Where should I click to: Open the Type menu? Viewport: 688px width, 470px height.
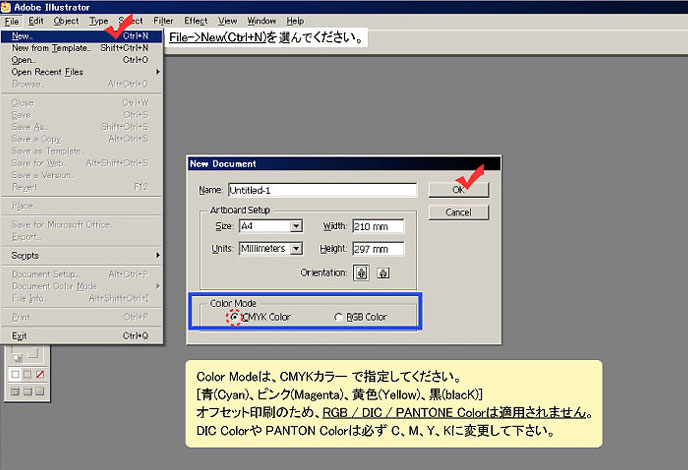[99, 21]
